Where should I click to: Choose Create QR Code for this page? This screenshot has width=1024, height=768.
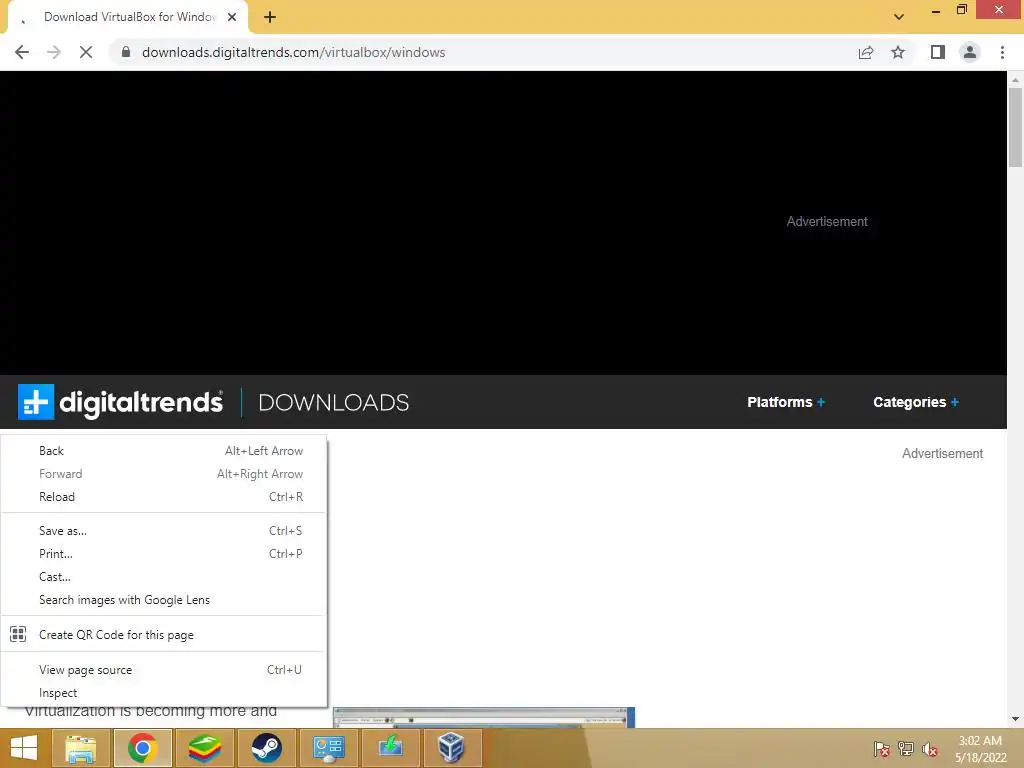163,635
